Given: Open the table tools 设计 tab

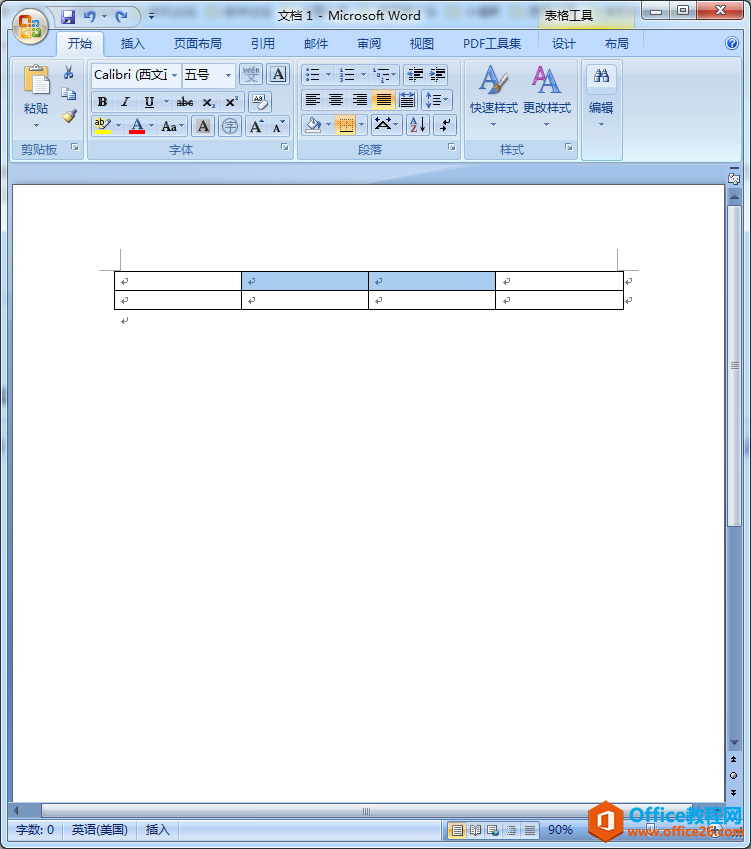Looking at the screenshot, I should 564,44.
